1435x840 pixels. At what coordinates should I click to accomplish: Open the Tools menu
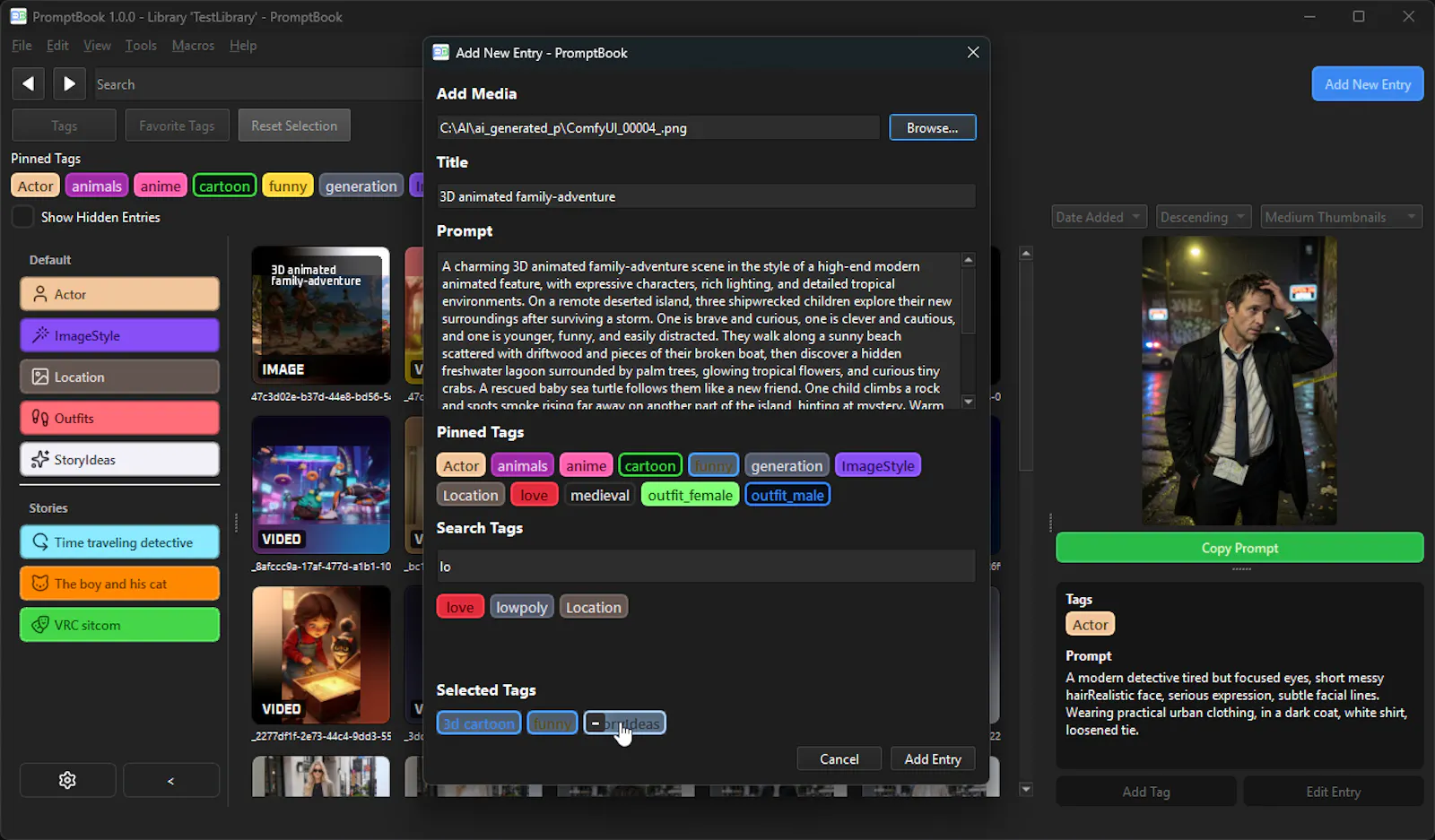click(x=141, y=46)
